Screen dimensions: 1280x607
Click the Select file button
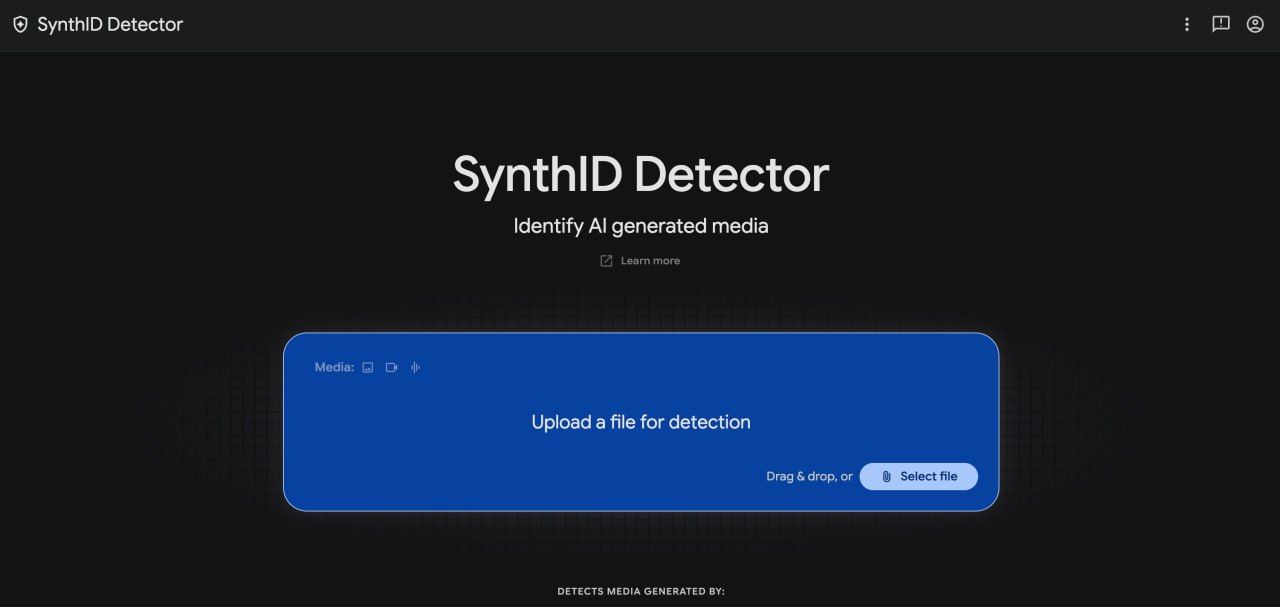point(918,477)
